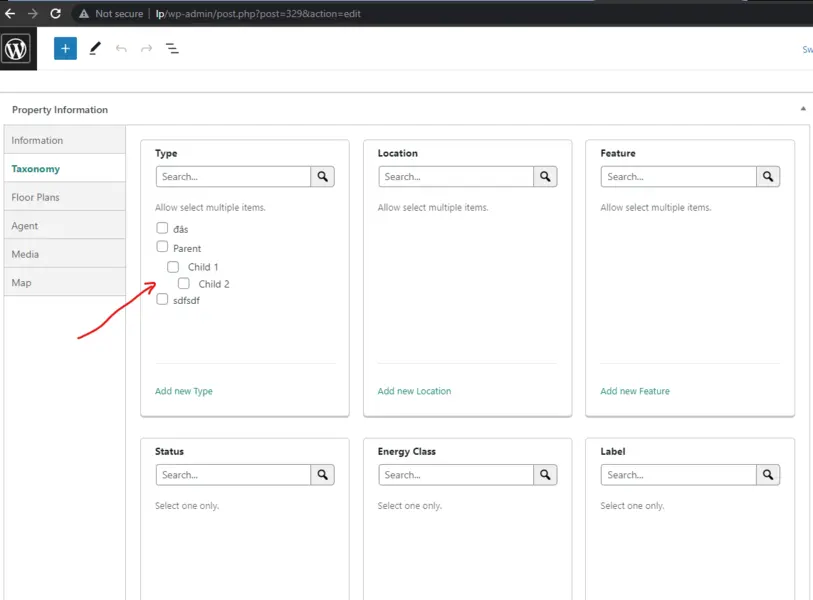The width and height of the screenshot is (813, 600).
Task: Reload the page with the refresh icon
Action: [x=55, y=14]
